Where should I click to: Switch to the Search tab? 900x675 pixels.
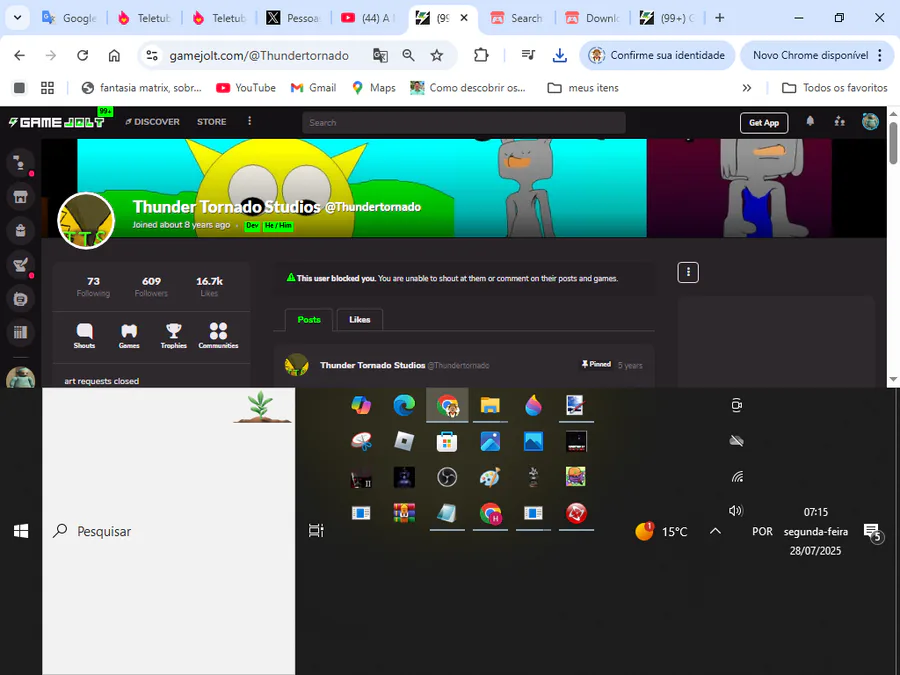coord(518,18)
